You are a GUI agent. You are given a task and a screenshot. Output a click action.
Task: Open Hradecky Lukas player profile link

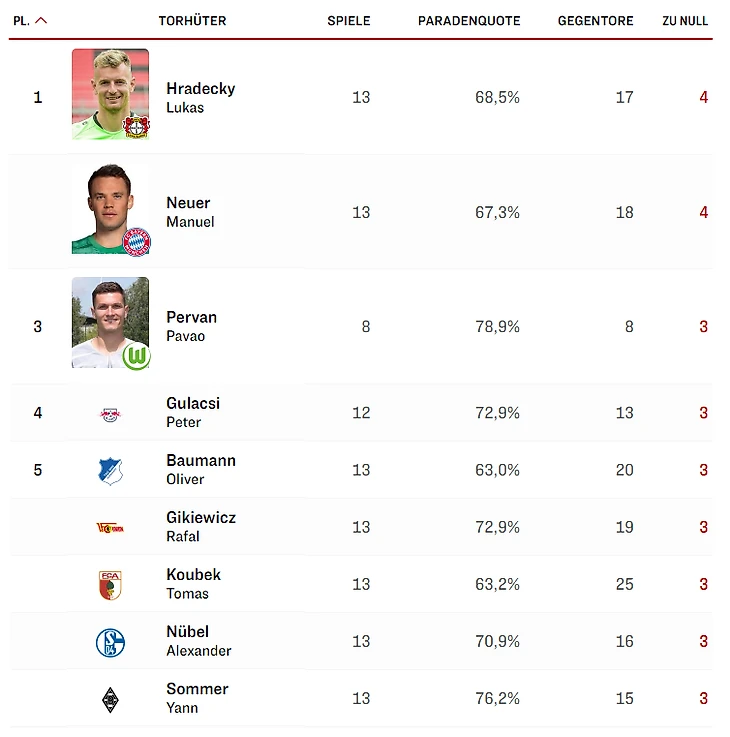[200, 97]
